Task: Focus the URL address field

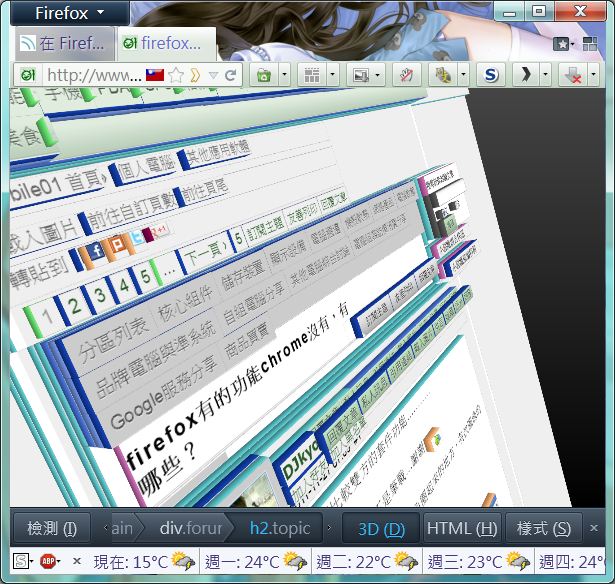Action: (x=94, y=75)
